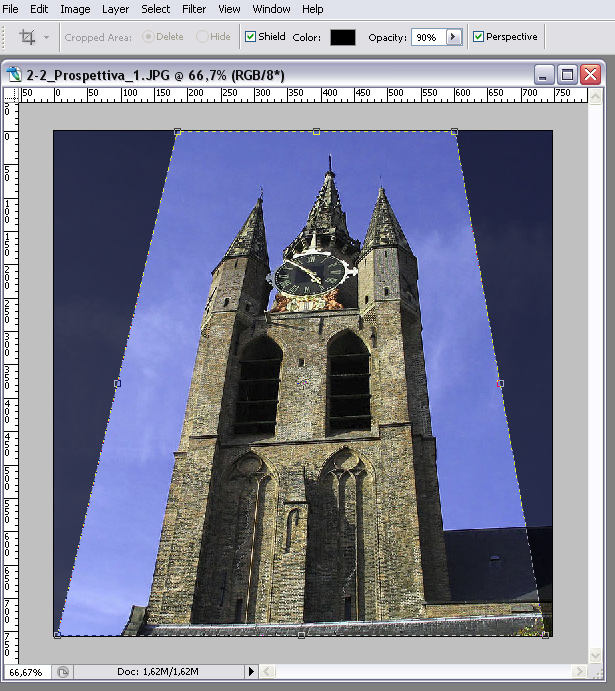Click the ruler origin corner box
615x691 pixels.
click(12, 95)
